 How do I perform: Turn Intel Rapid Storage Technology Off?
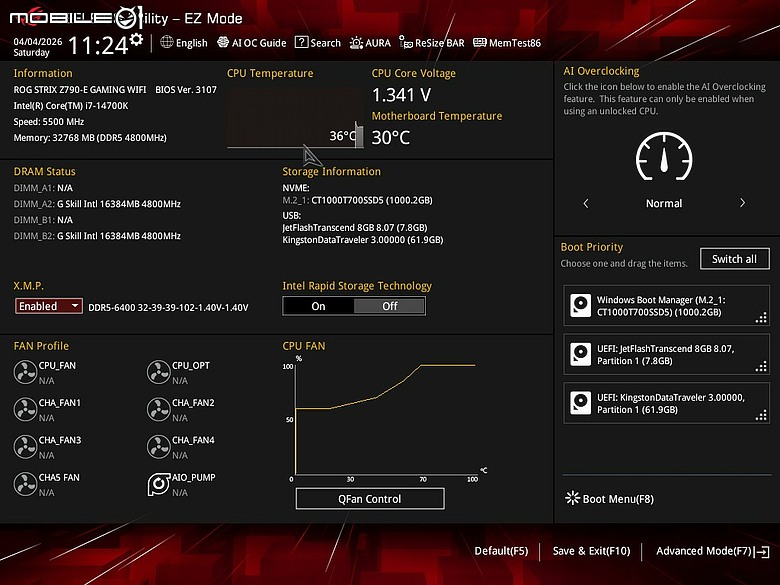pos(390,306)
